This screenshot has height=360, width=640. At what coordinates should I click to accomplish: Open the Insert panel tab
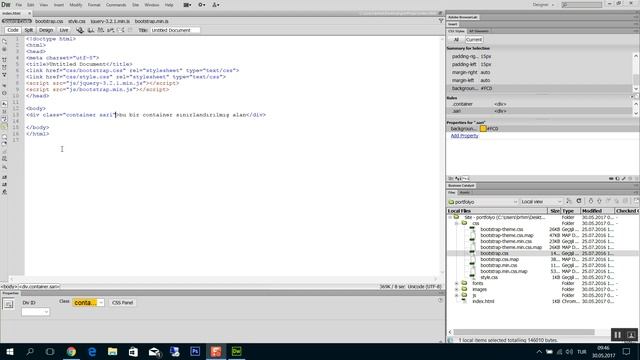click(453, 24)
